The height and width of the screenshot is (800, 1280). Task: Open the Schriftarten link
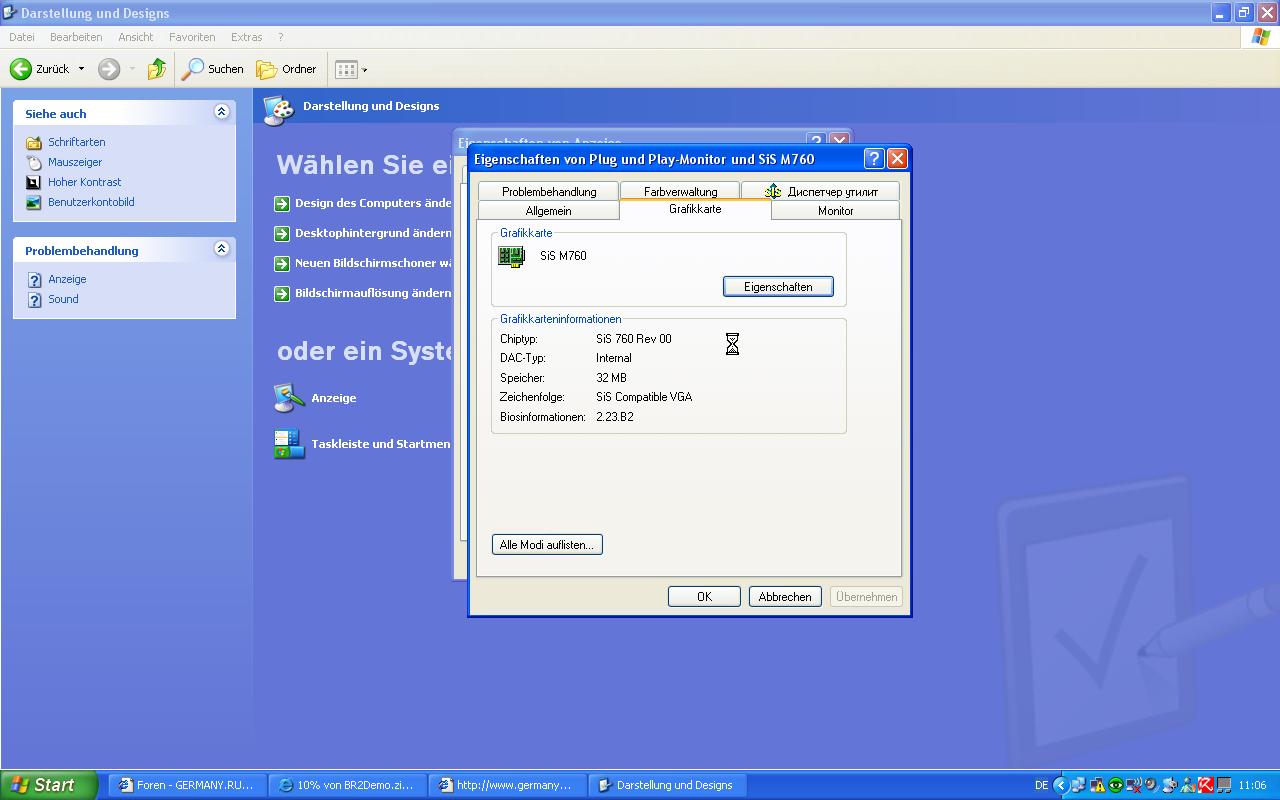[77, 142]
